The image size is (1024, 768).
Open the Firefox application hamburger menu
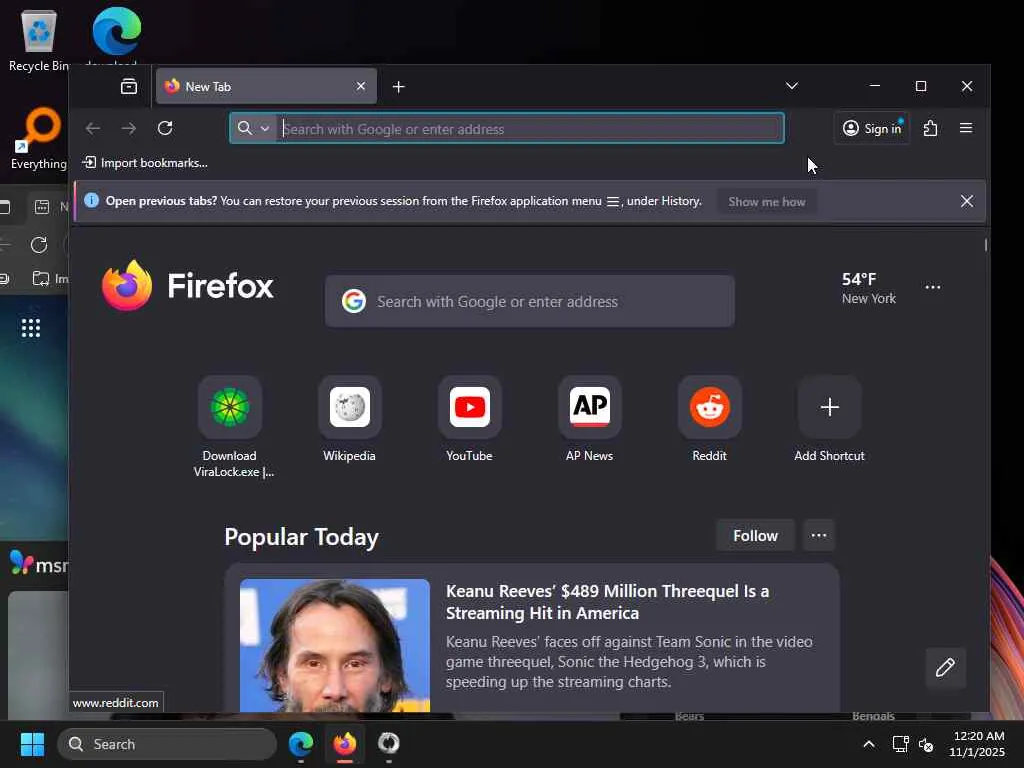coord(966,128)
